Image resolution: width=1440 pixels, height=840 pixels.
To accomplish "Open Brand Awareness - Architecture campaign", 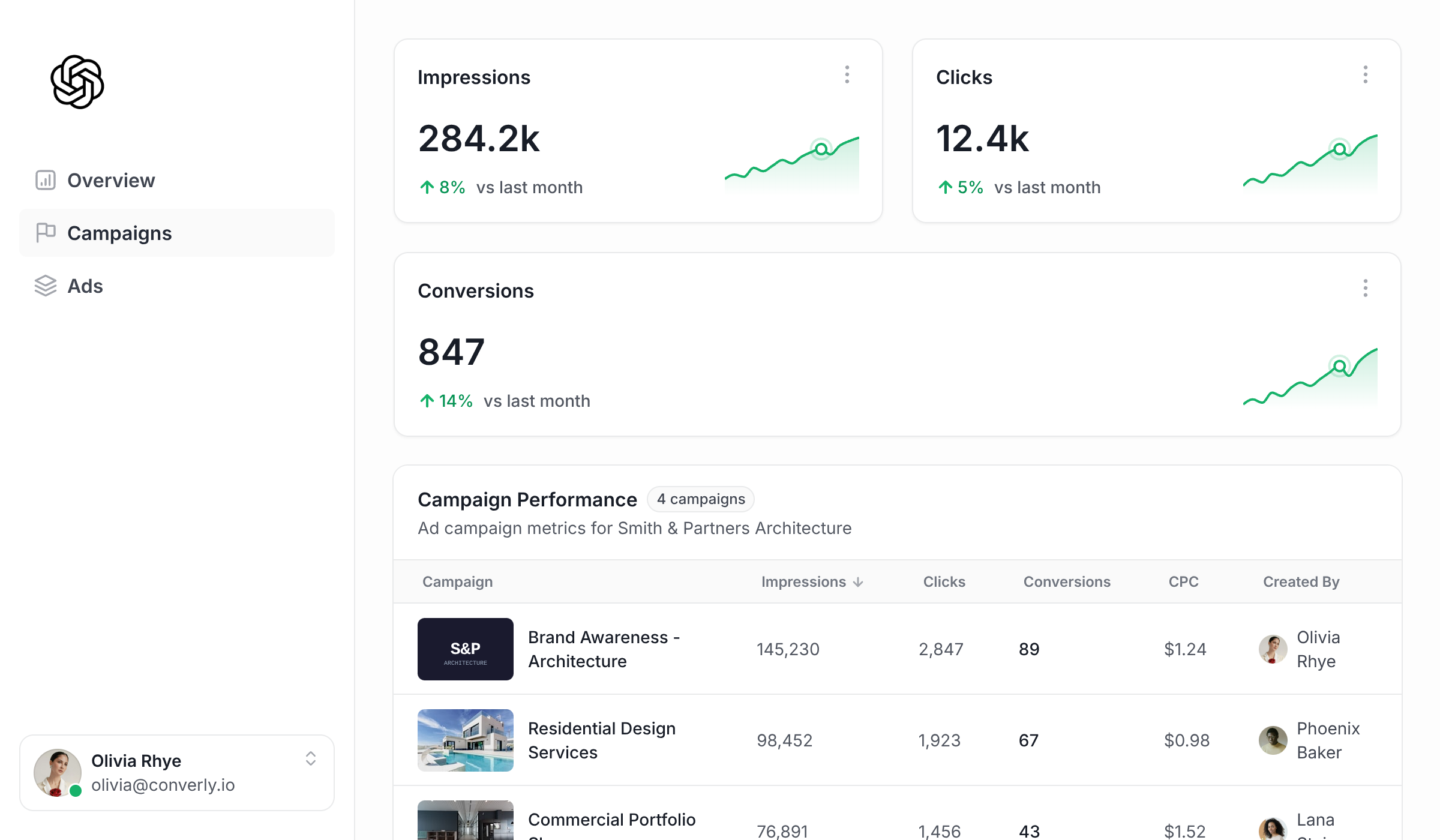I will (x=604, y=649).
